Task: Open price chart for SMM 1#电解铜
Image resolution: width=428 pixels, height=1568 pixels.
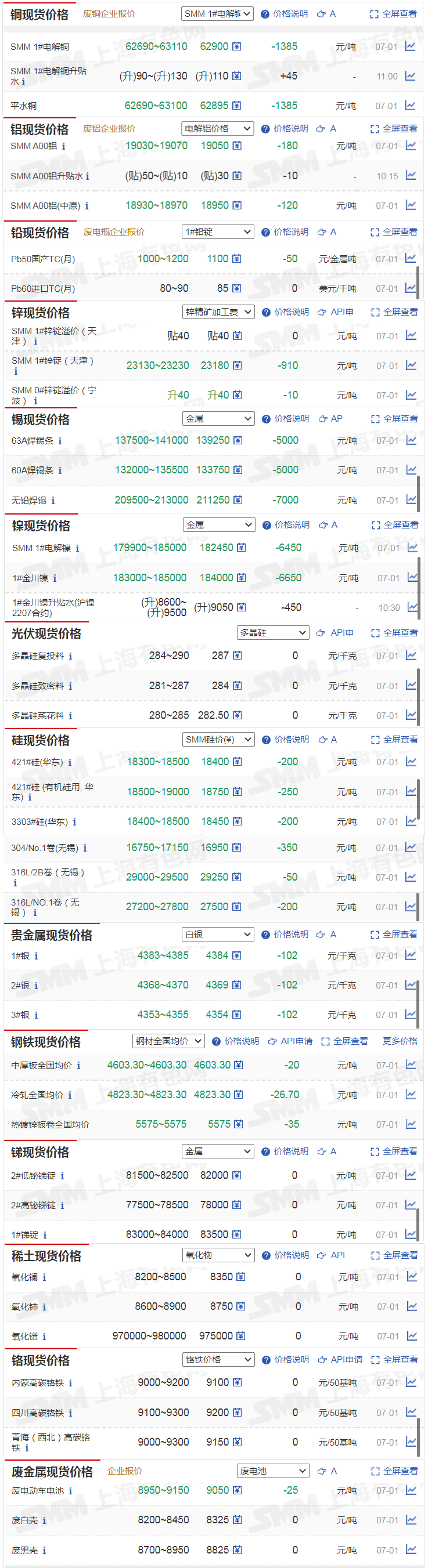Action: (x=411, y=46)
